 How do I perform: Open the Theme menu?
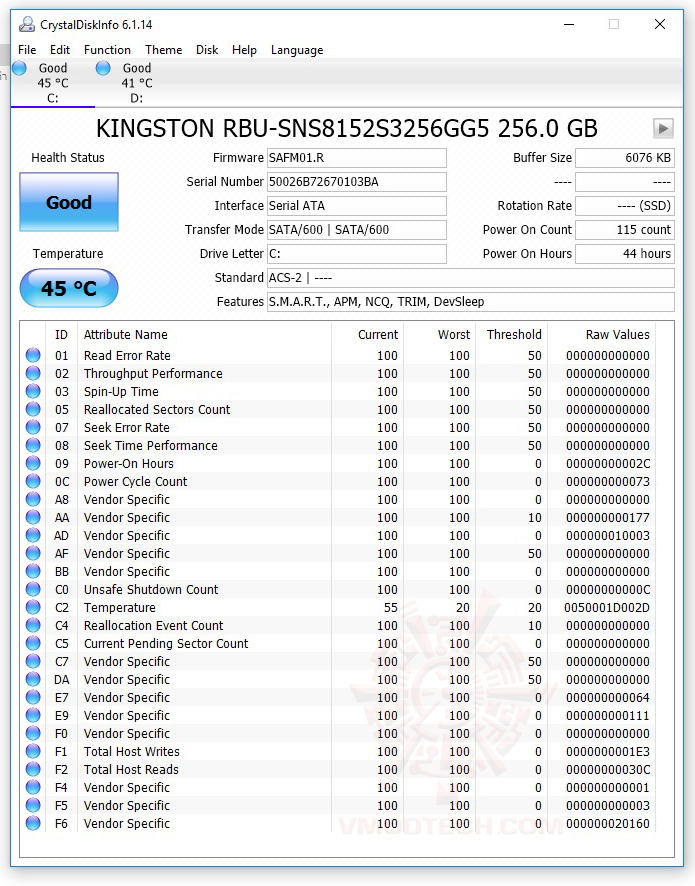(163, 50)
